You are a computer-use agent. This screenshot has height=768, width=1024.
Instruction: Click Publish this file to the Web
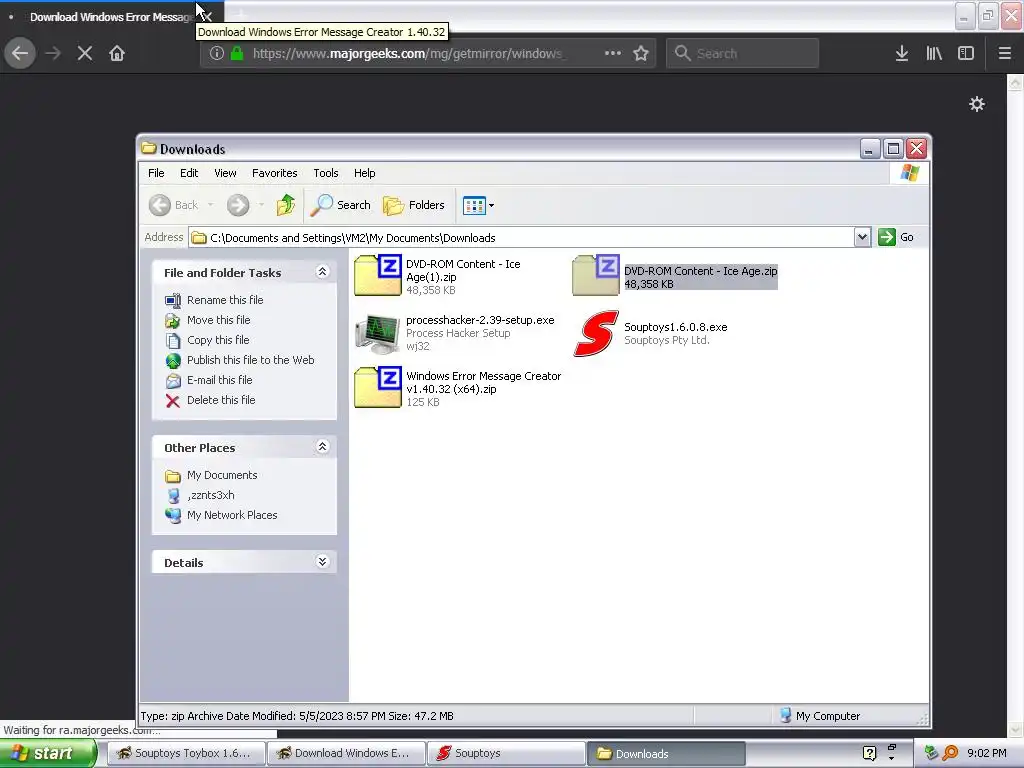tap(250, 360)
